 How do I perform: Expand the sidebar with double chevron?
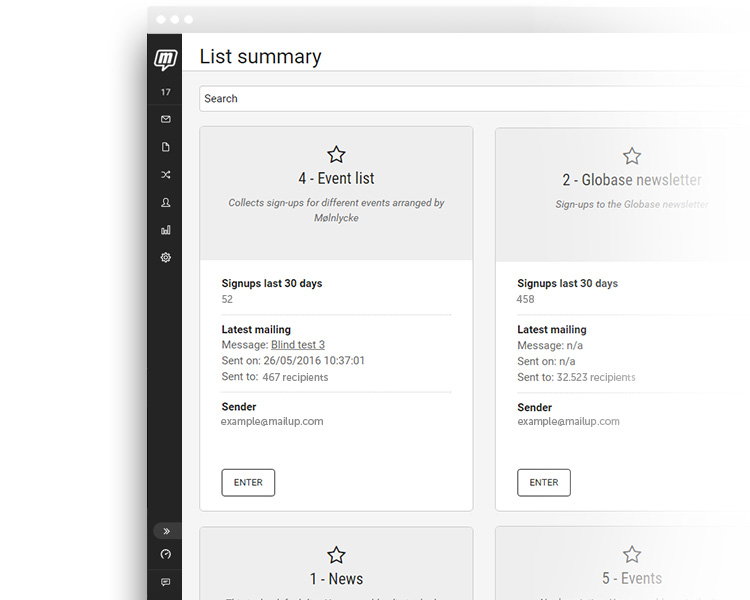(x=166, y=531)
